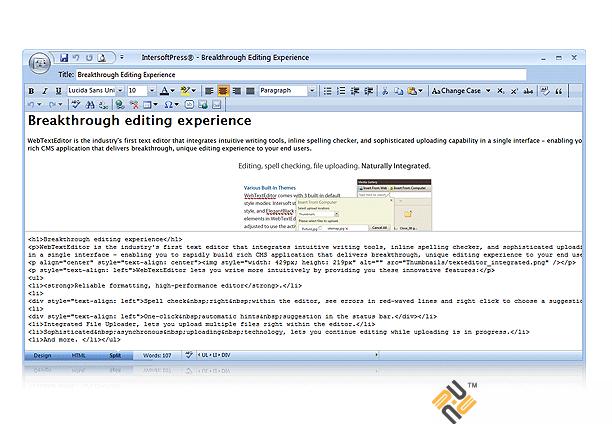This screenshot has width=612, height=424.
Task: Justify the text
Action: point(250,91)
